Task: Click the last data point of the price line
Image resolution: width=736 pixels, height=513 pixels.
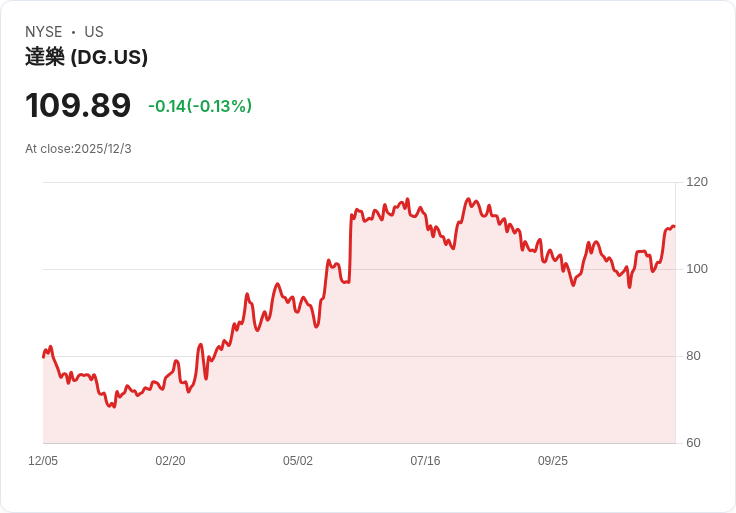Action: click(674, 227)
